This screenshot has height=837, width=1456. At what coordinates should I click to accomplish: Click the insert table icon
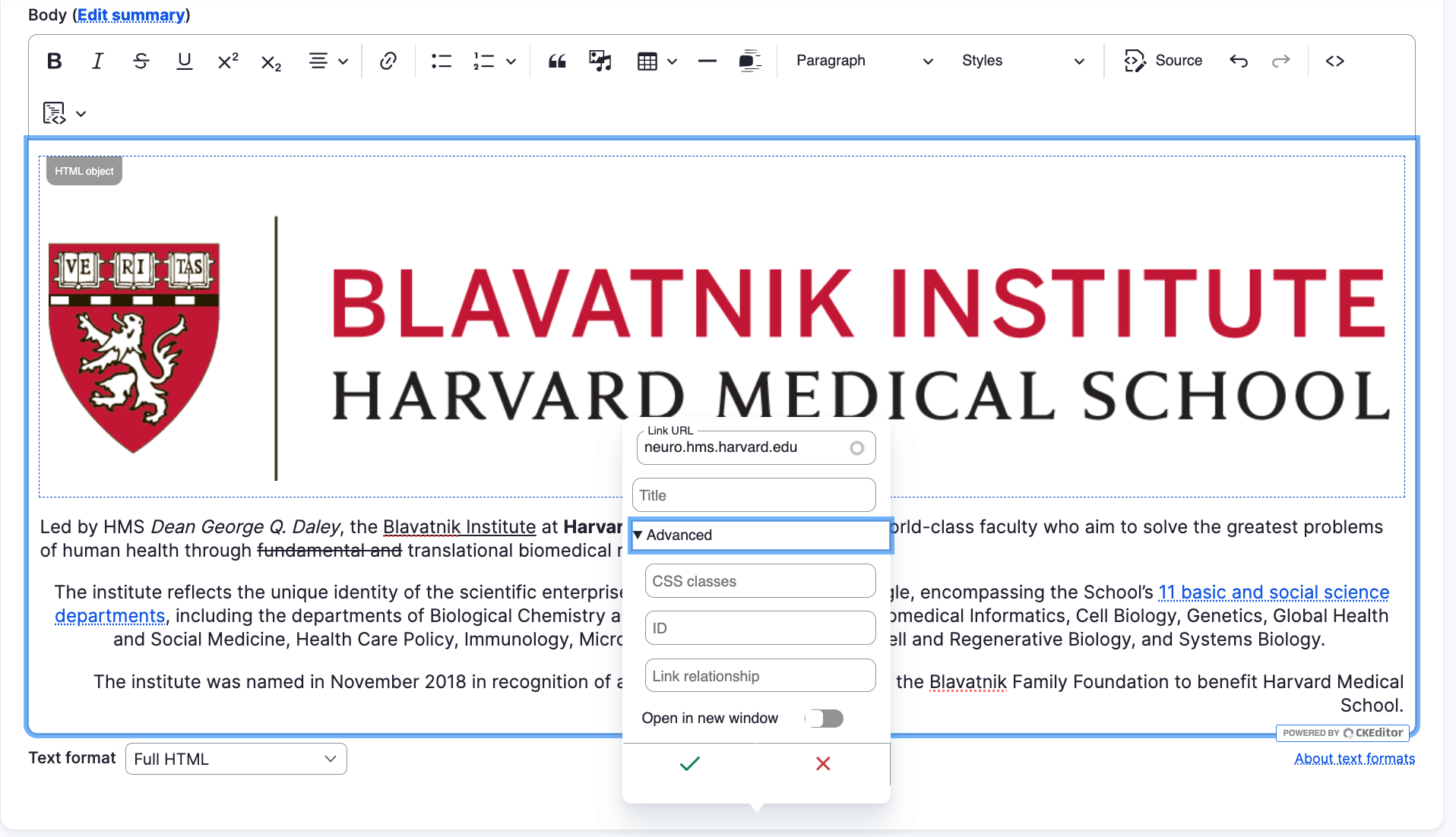tap(647, 61)
